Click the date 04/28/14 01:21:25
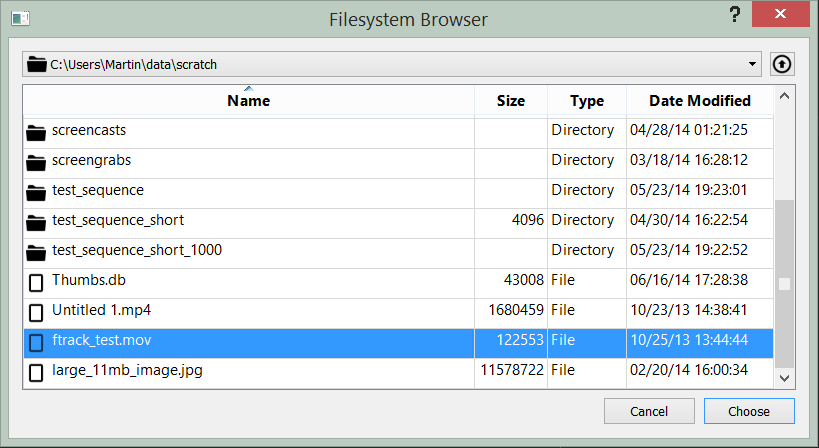Viewport: 819px width, 448px height. click(689, 130)
